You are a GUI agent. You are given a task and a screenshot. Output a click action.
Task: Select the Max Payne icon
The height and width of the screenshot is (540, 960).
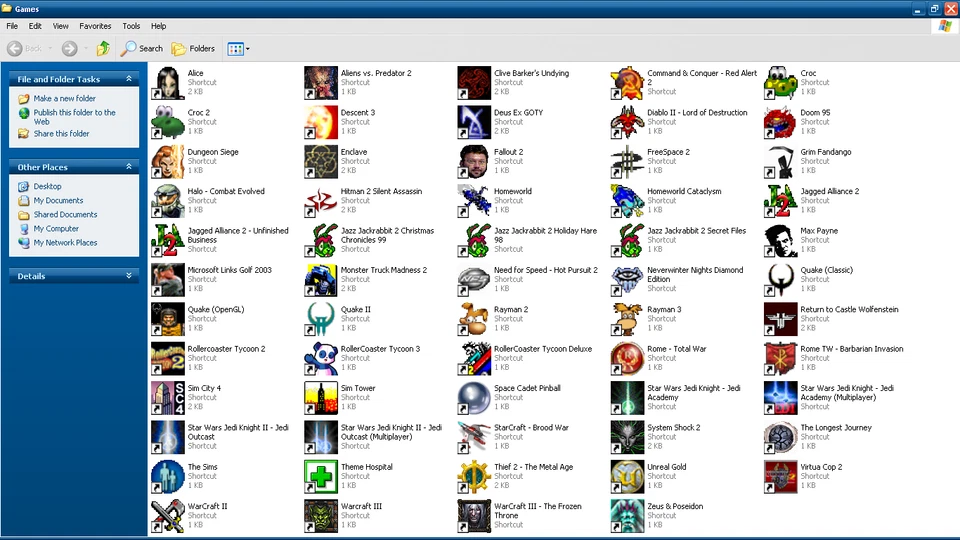780,241
